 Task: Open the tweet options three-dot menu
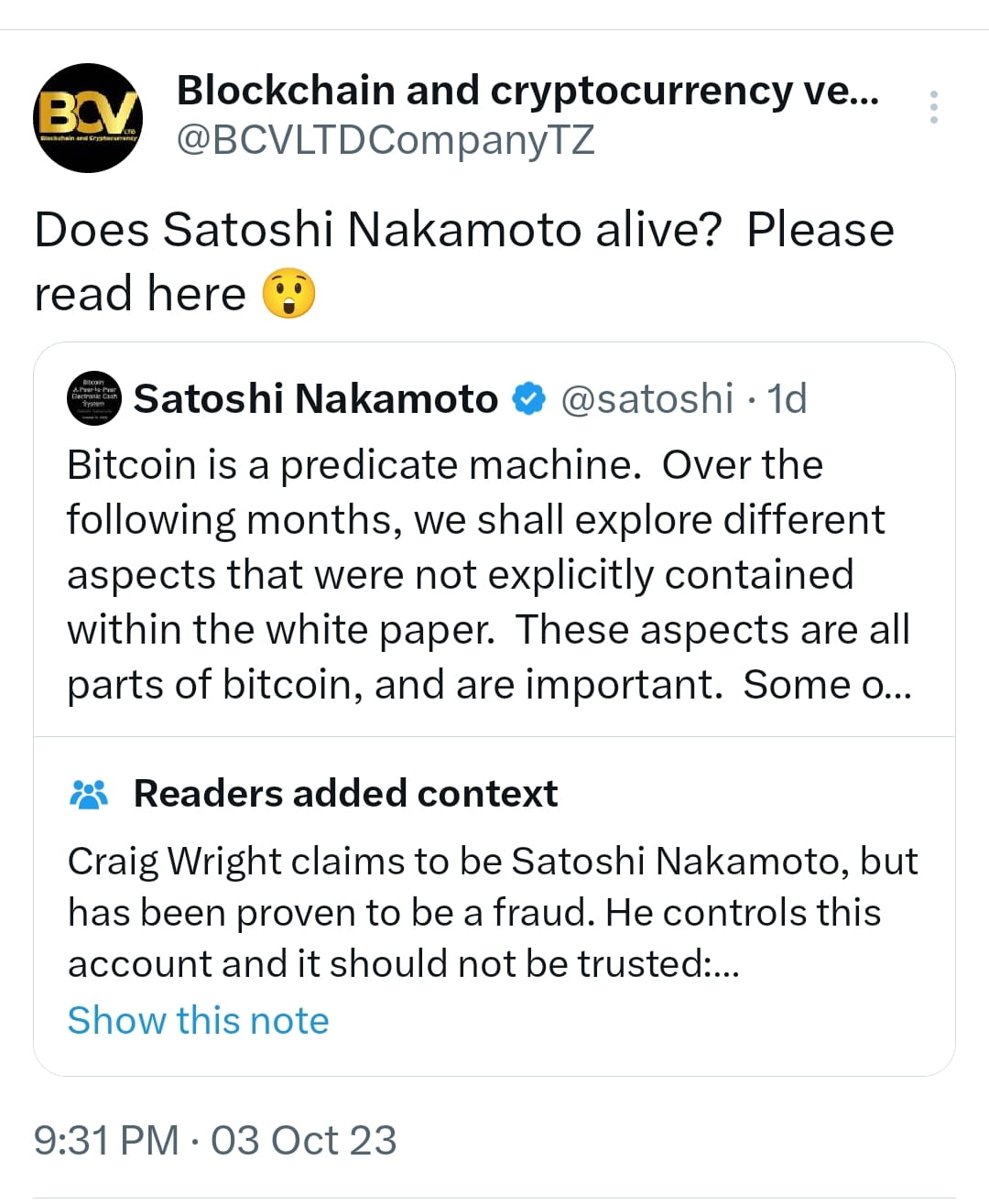point(934,107)
